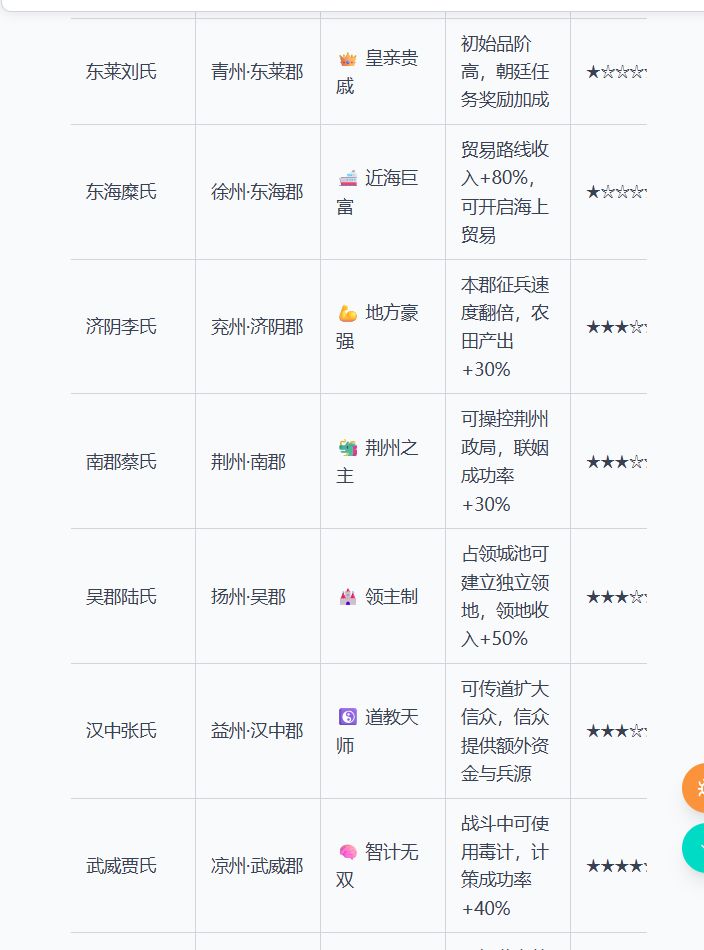The image size is (704, 950).
Task: Click the crown icon beside 皇亲贵戚
Action: coord(348,59)
